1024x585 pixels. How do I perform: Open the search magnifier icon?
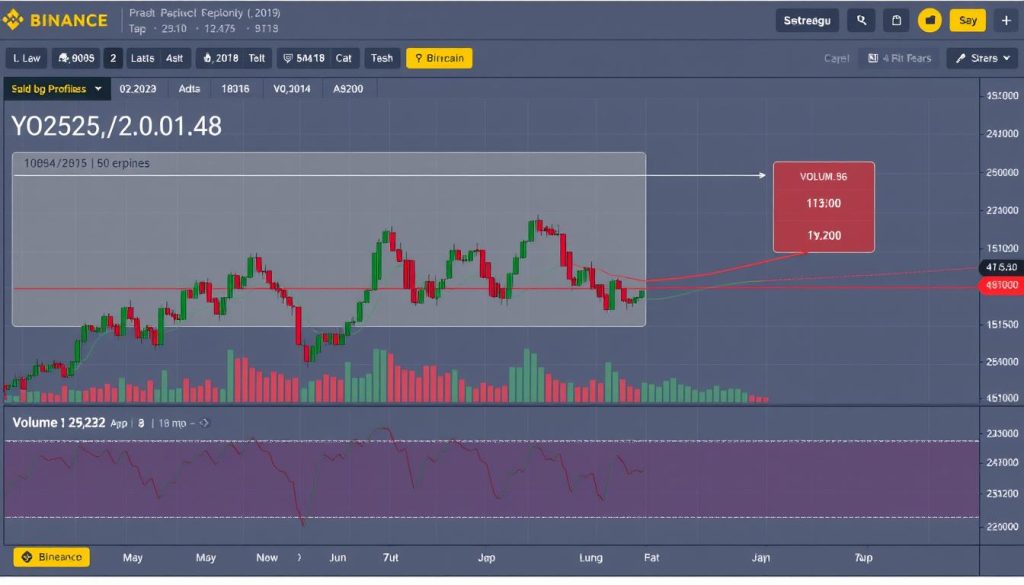pyautogui.click(x=861, y=20)
